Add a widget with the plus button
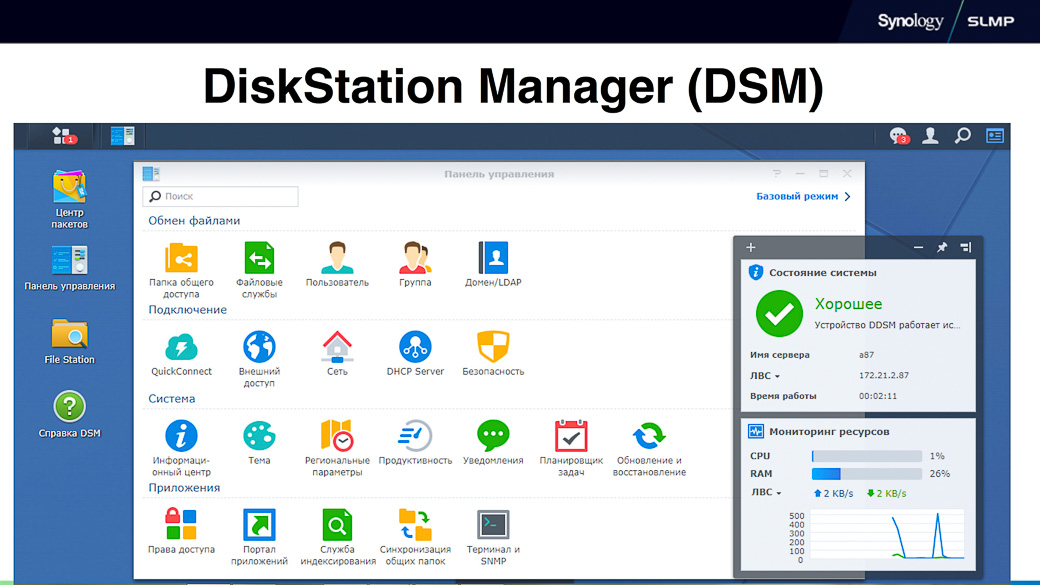Screen dimensions: 1040x585 (751, 247)
